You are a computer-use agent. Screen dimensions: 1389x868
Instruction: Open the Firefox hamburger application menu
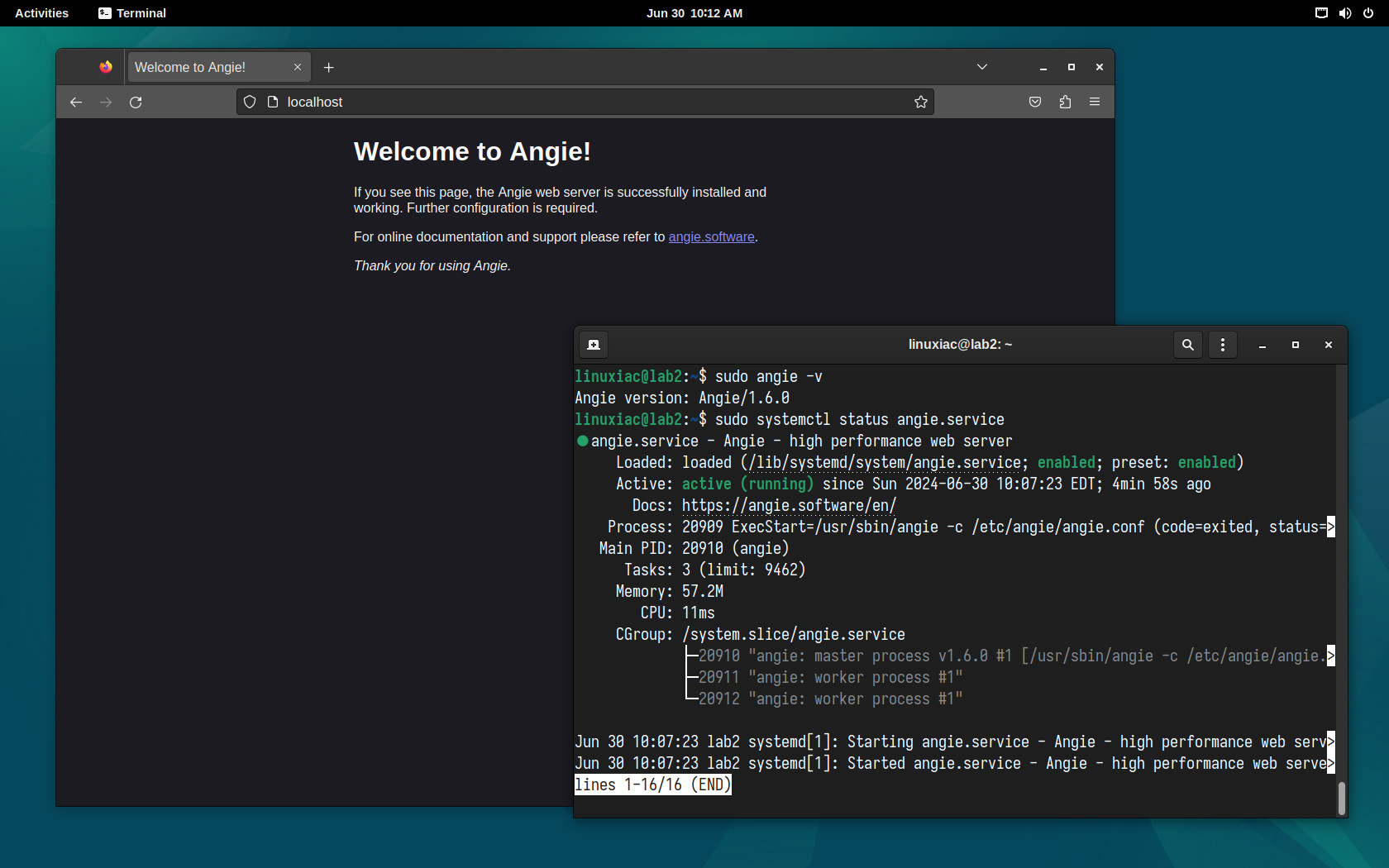pos(1095,102)
